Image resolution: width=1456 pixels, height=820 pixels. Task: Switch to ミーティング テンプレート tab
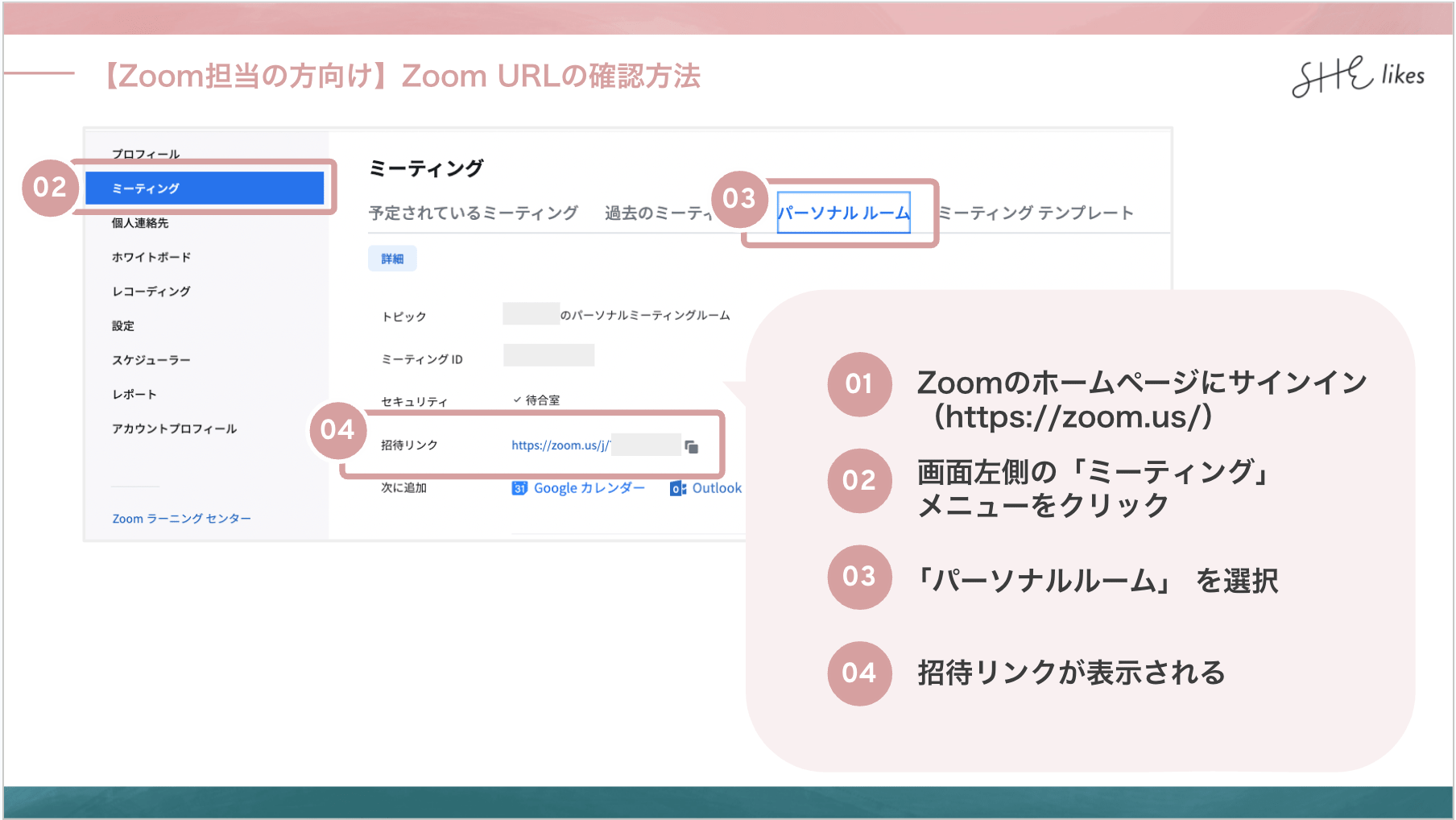coord(1036,213)
